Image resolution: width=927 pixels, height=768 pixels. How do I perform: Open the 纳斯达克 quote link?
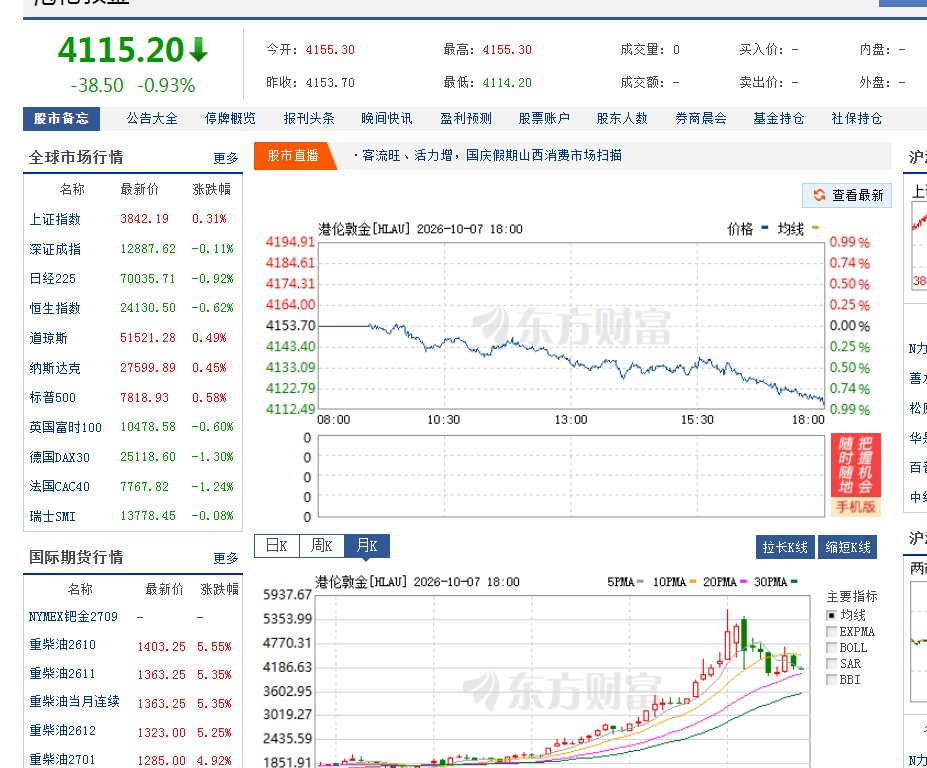pyautogui.click(x=55, y=368)
